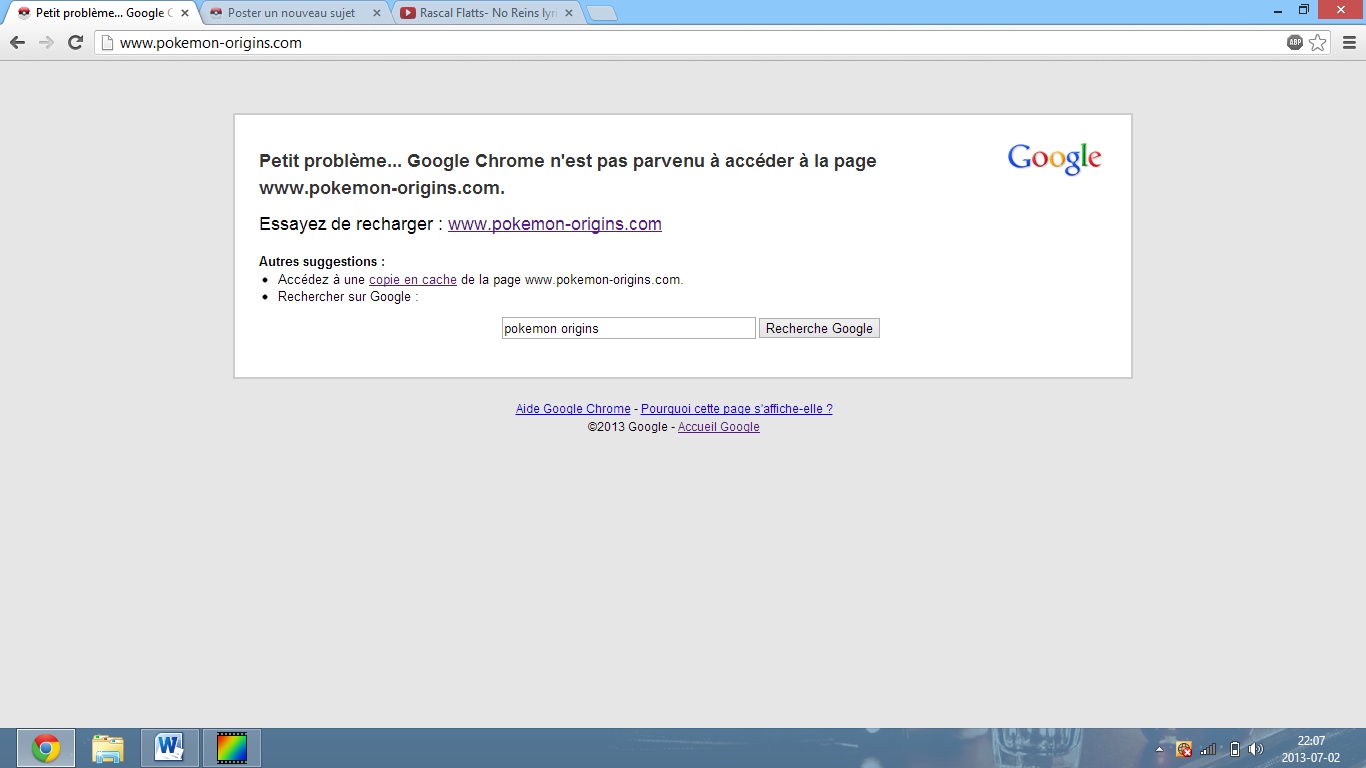Click the Google logo on the error page

click(x=1054, y=159)
